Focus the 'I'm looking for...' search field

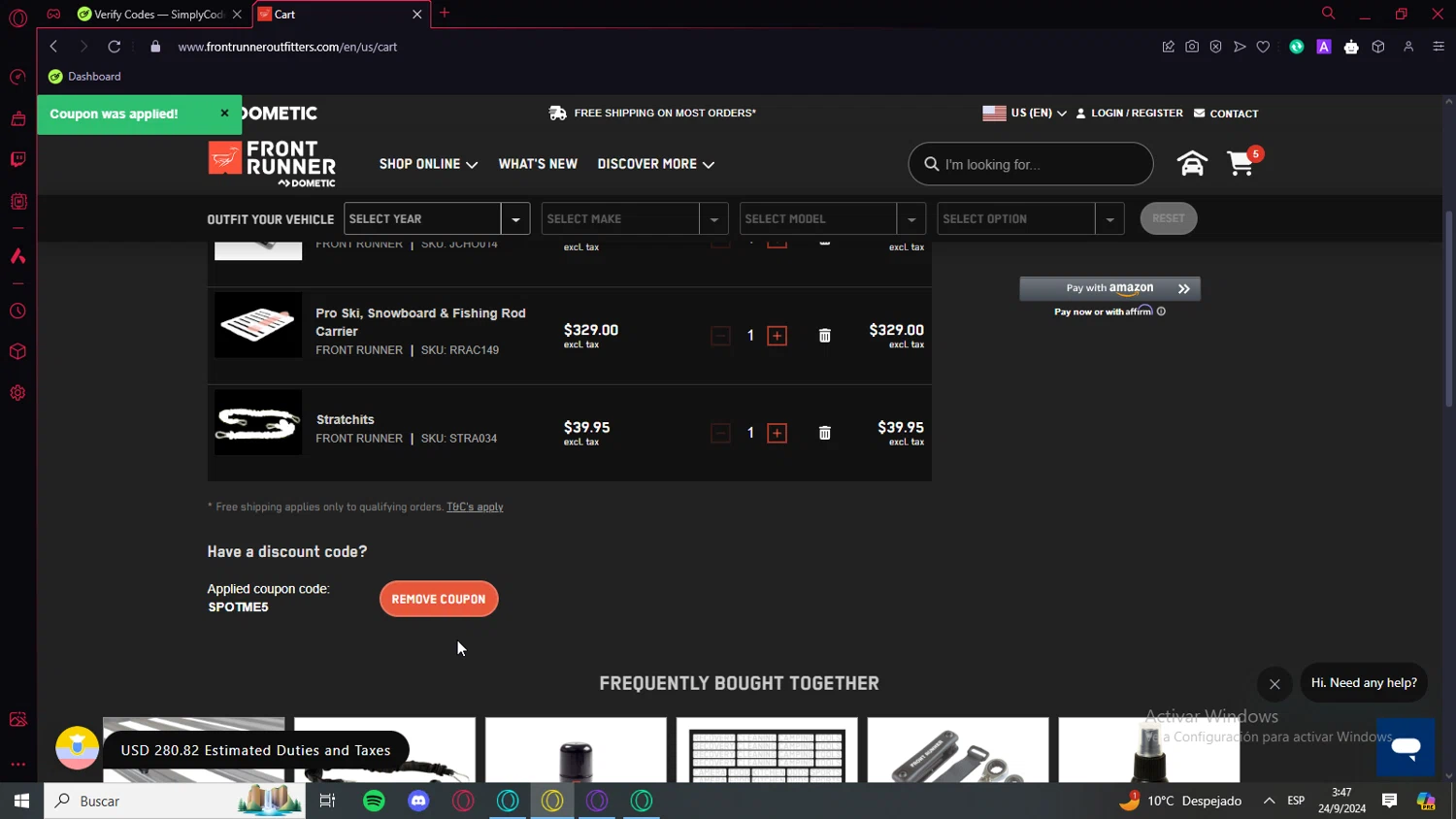[1031, 164]
